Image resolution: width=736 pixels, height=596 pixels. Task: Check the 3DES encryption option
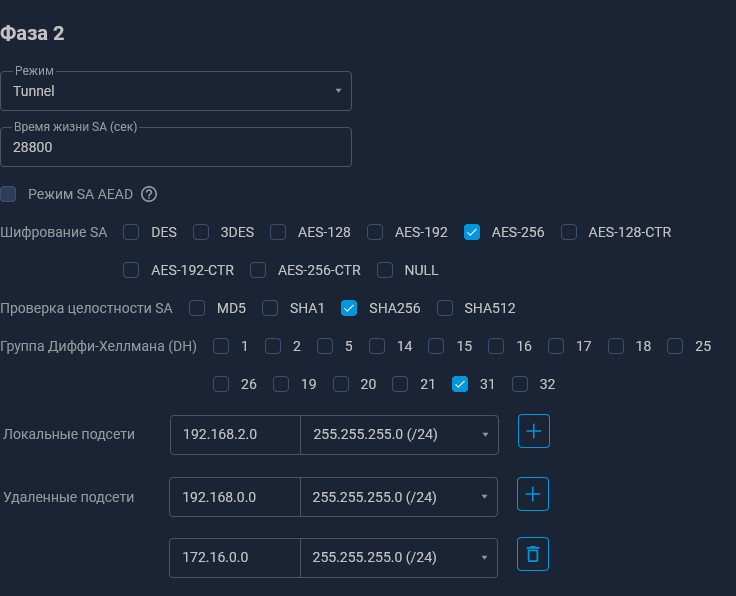pyautogui.click(x=201, y=232)
